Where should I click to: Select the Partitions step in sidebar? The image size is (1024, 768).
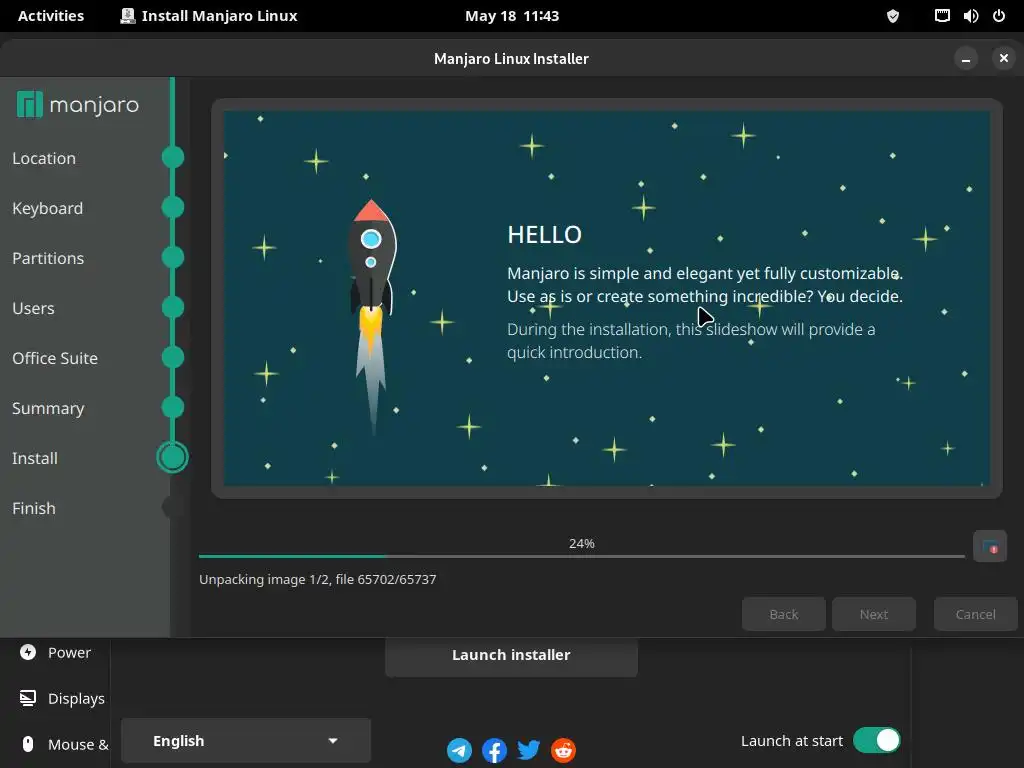point(48,258)
